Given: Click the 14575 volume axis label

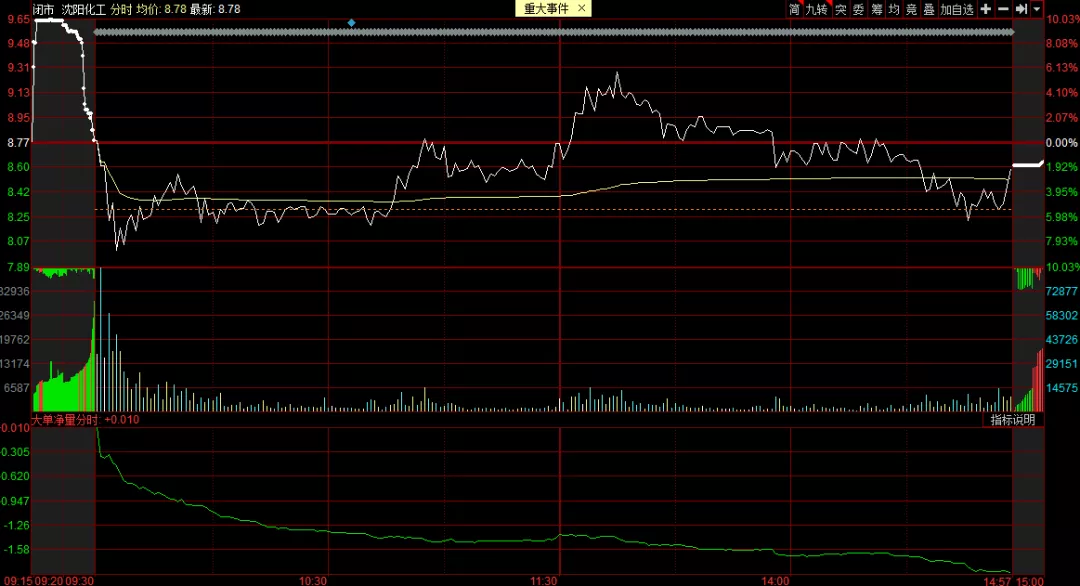Looking at the screenshot, I should point(1061,388).
